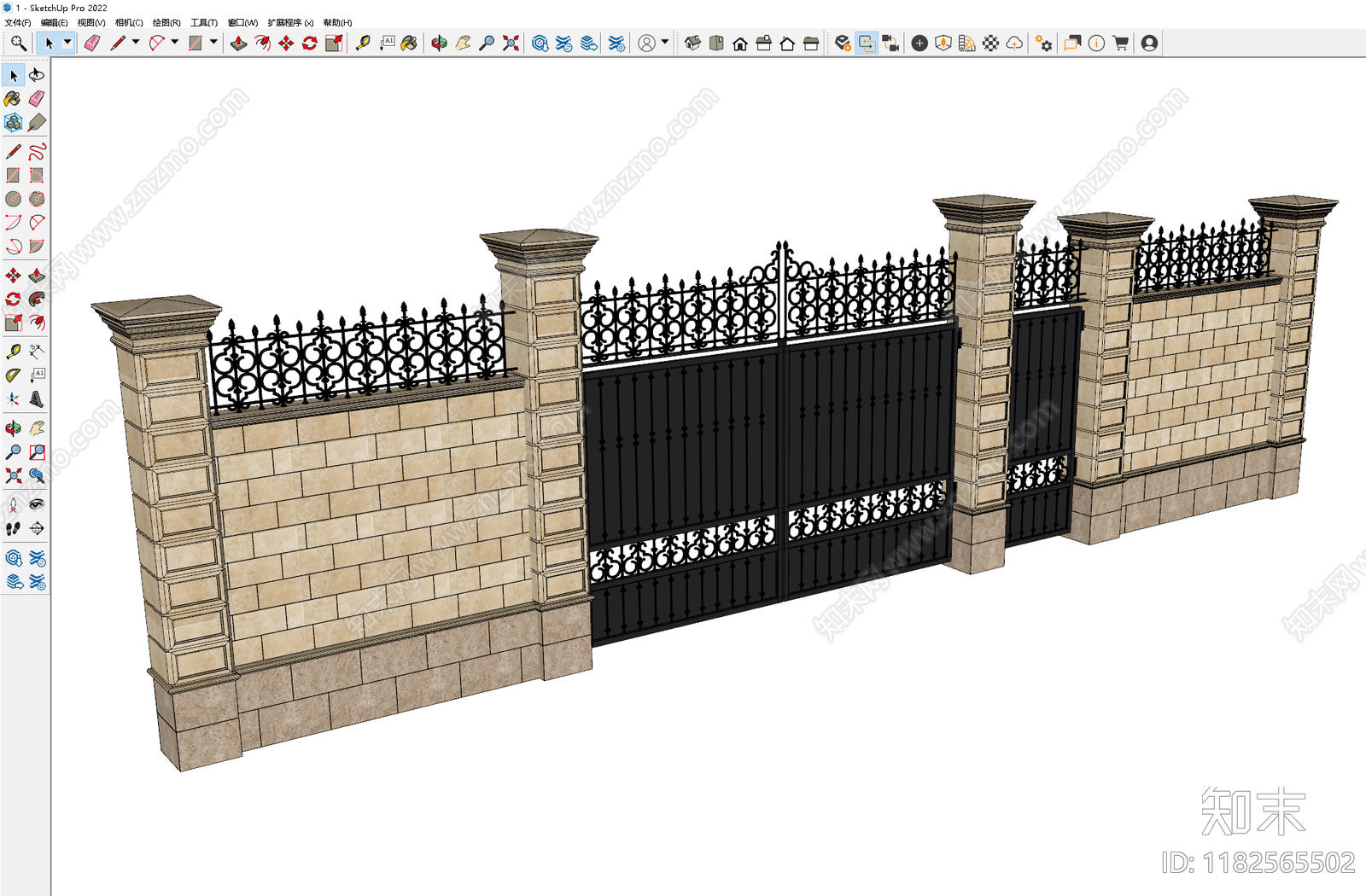Open the 绘图(R) menu
Screen dimensions: 1366x896
coord(166,23)
